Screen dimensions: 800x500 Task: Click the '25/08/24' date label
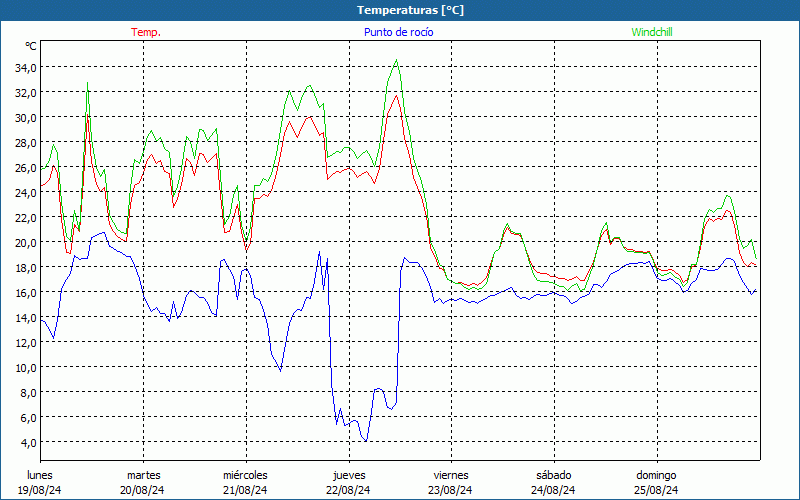(x=656, y=490)
